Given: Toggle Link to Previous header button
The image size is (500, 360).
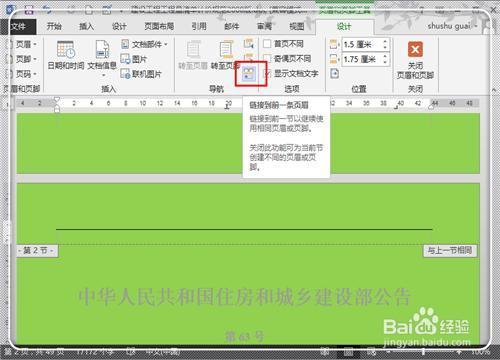Looking at the screenshot, I should coord(249,74).
